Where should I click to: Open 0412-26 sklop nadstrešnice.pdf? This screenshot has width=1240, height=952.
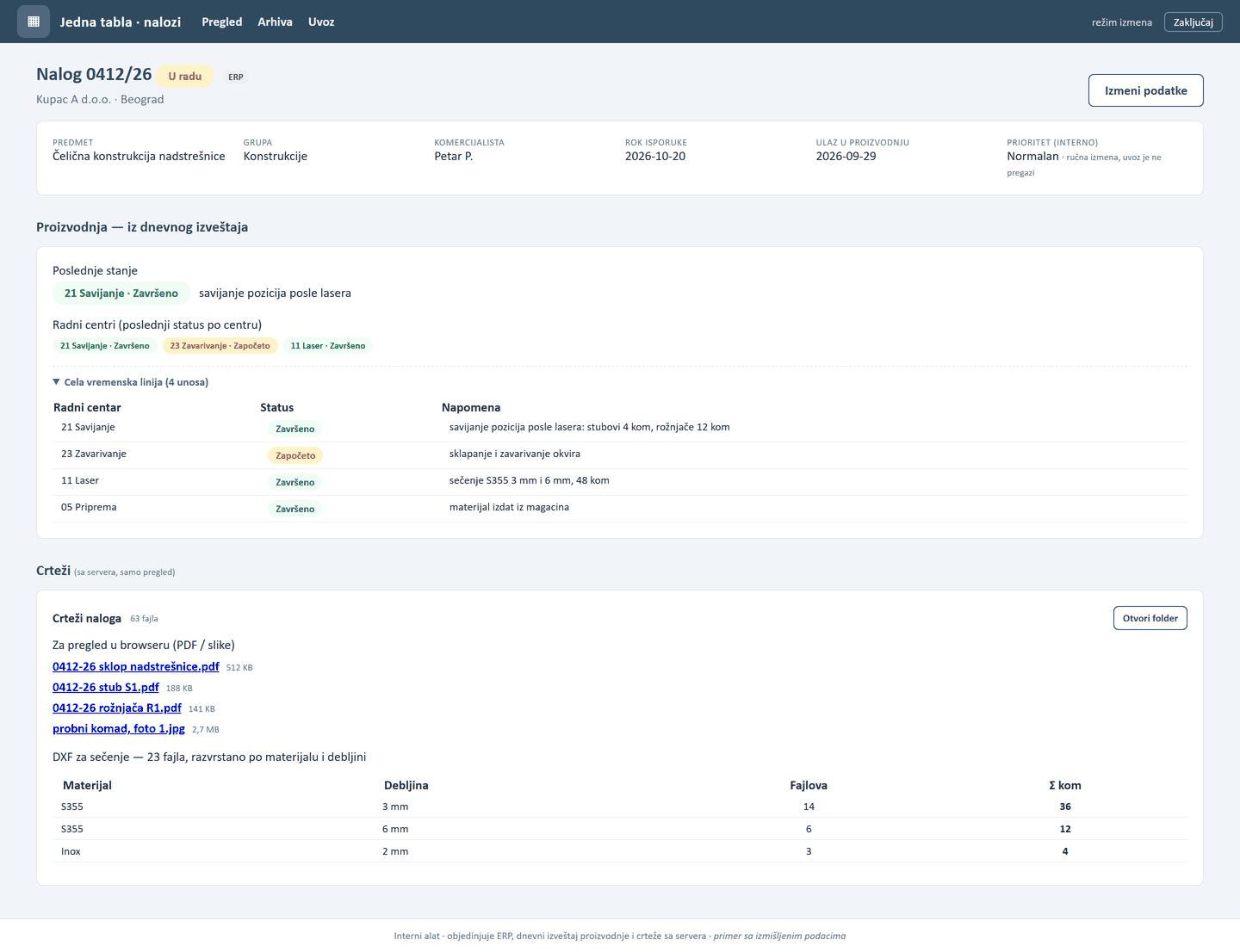click(x=136, y=666)
